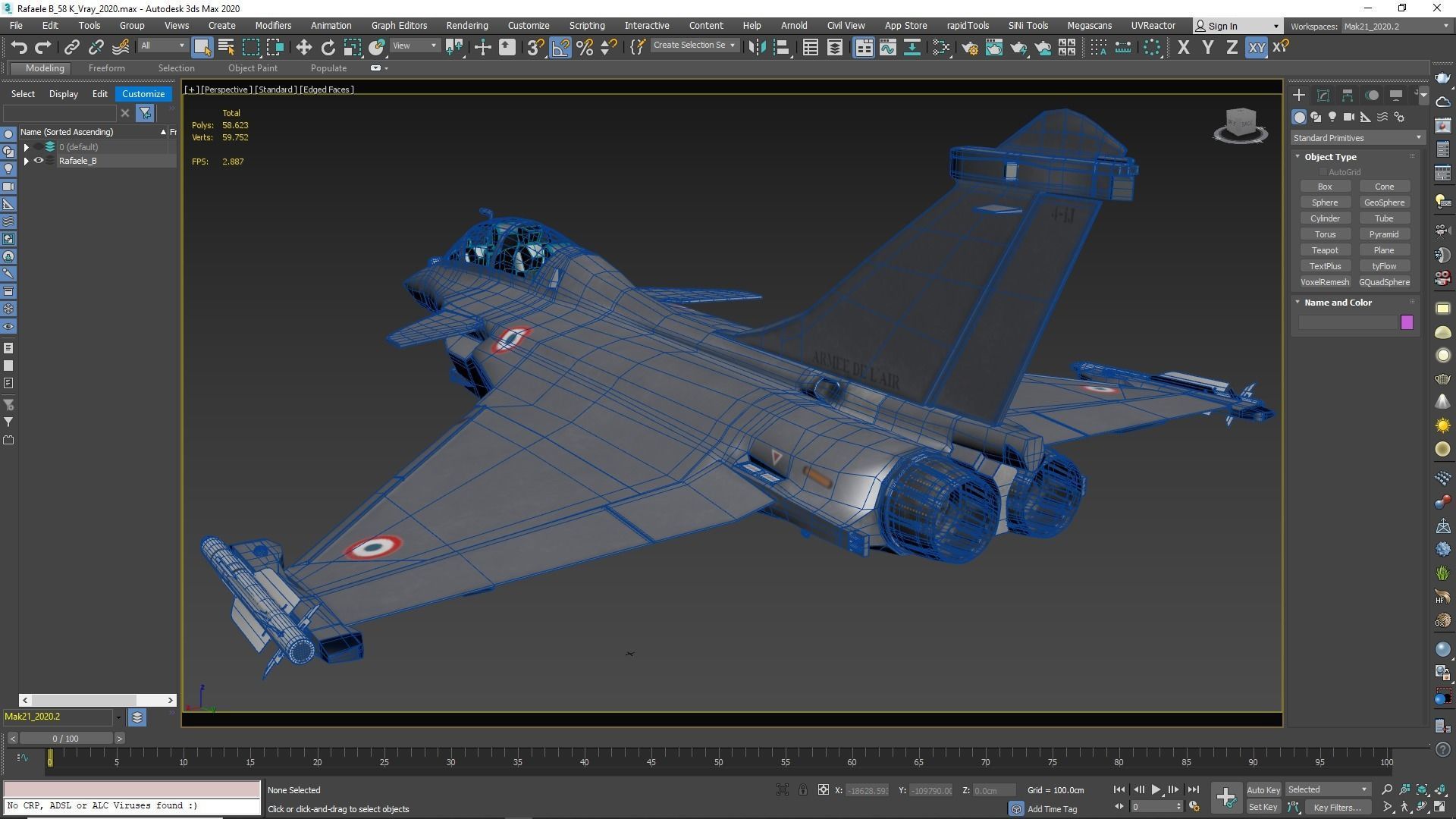Viewport: 1456px width, 819px height.
Task: Select Cameras category in Create panel
Action: 1349,117
